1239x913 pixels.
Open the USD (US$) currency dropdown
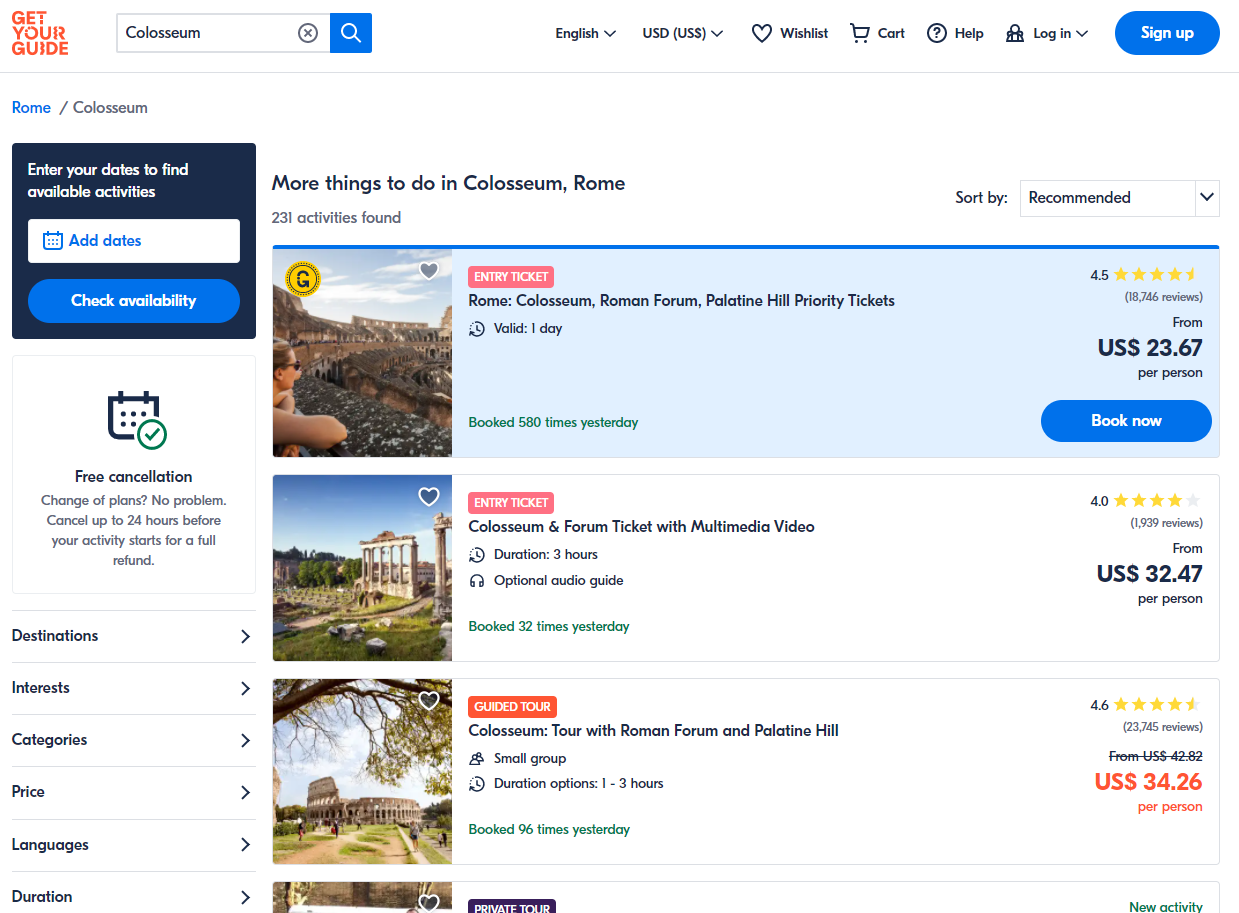683,33
